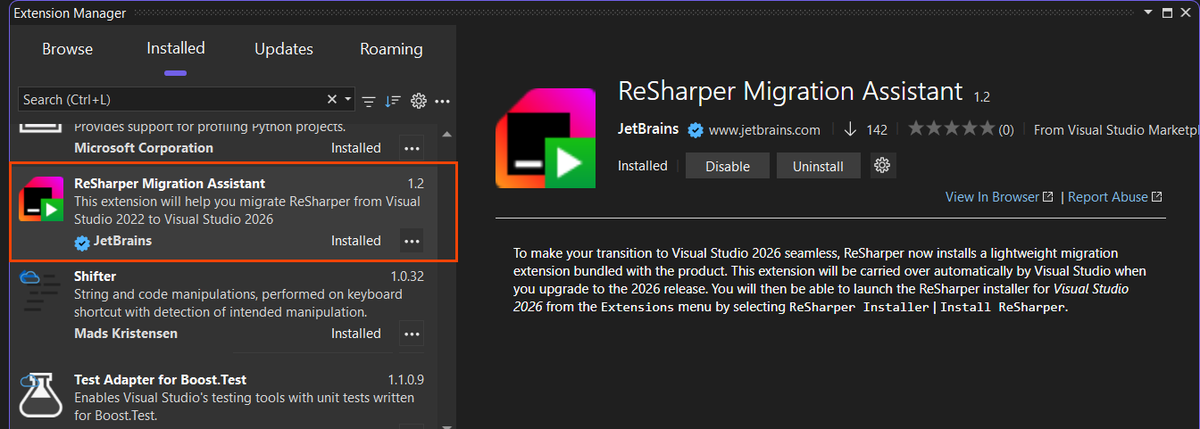The height and width of the screenshot is (429, 1200).
Task: Click the ReSharper Migration Assistant details title
Action: click(790, 92)
